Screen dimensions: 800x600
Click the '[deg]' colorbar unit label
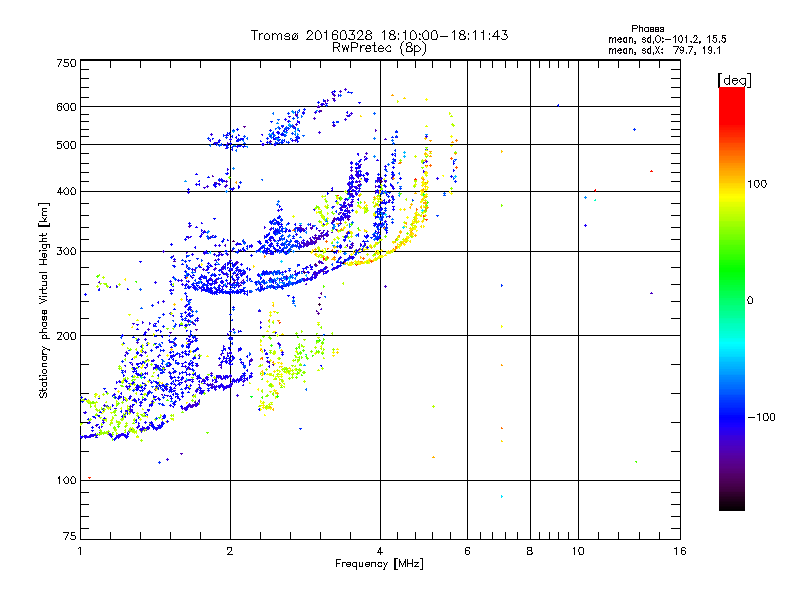pos(734,80)
